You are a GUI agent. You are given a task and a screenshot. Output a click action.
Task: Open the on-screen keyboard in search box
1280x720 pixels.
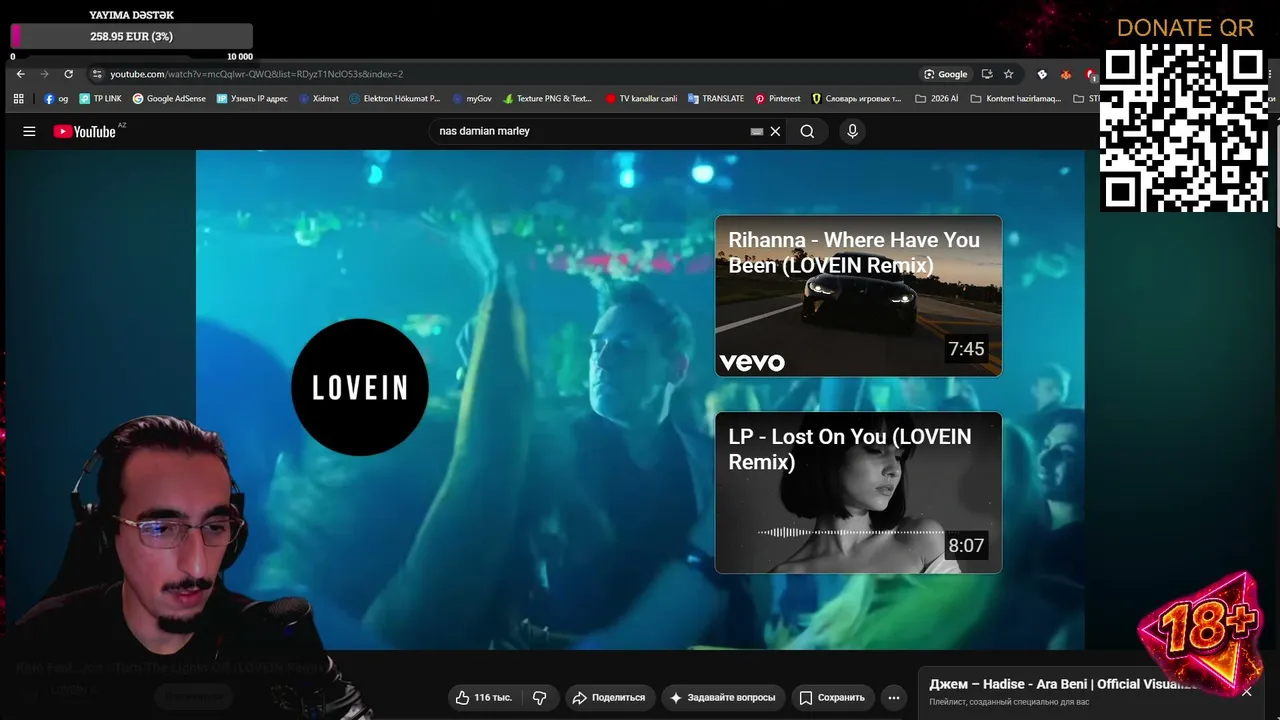tap(757, 131)
